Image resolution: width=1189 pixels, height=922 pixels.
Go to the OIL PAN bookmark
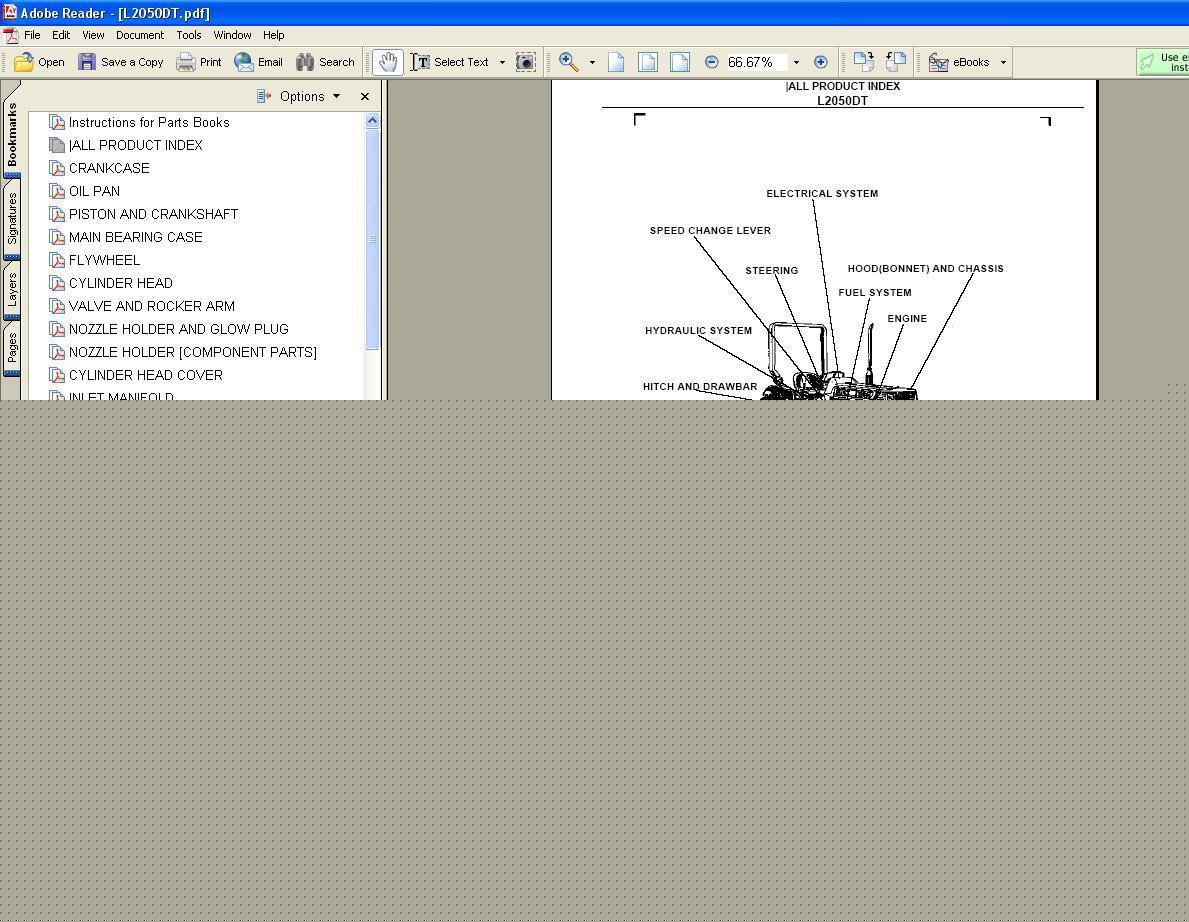coord(94,191)
